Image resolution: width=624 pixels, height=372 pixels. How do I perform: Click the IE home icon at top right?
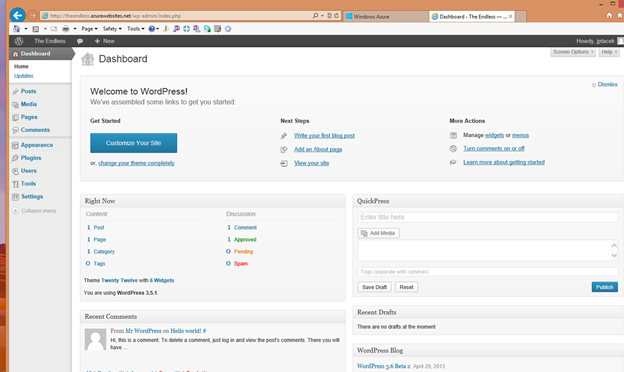pos(609,15)
